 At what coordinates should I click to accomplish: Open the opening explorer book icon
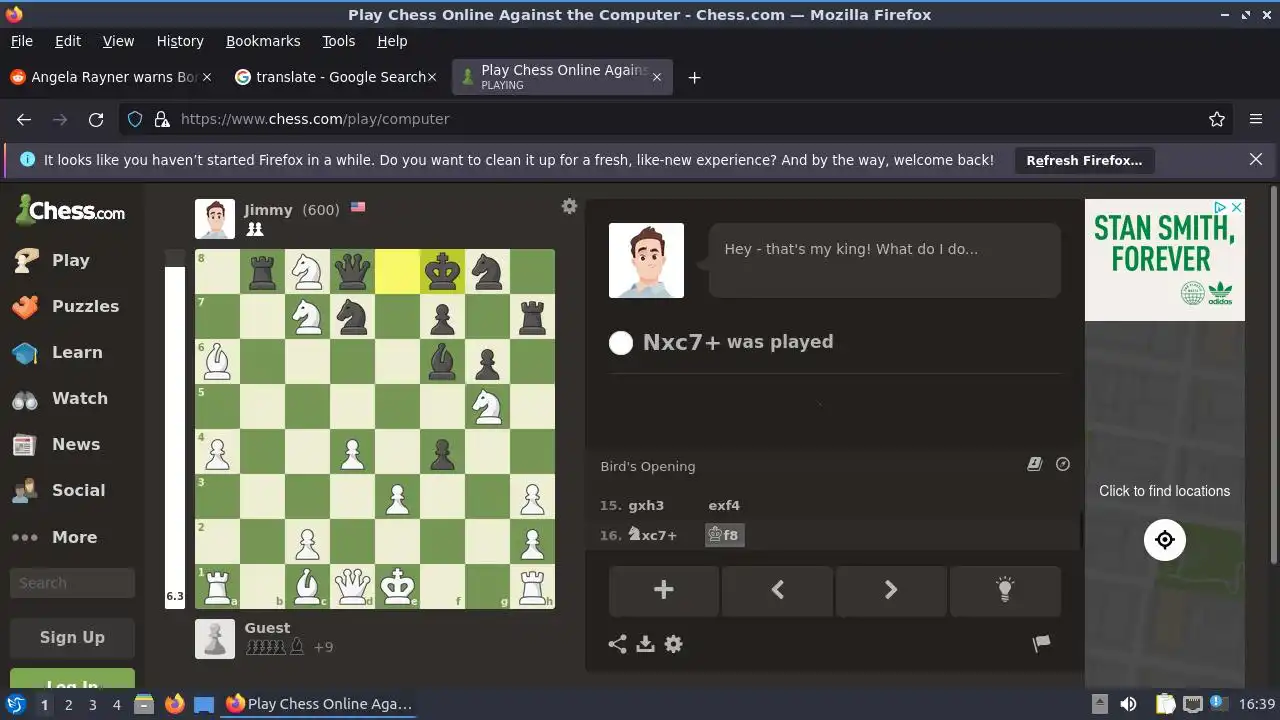click(x=1035, y=464)
